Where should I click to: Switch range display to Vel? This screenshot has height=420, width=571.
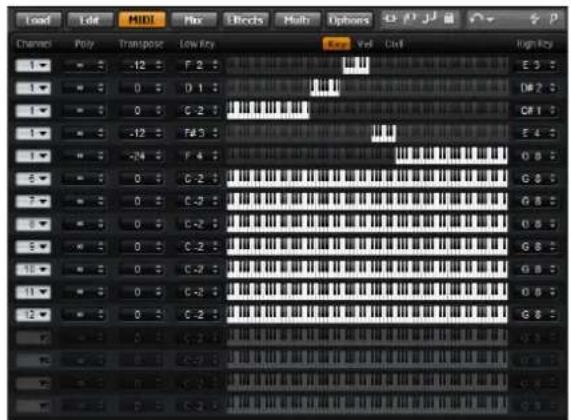point(365,44)
